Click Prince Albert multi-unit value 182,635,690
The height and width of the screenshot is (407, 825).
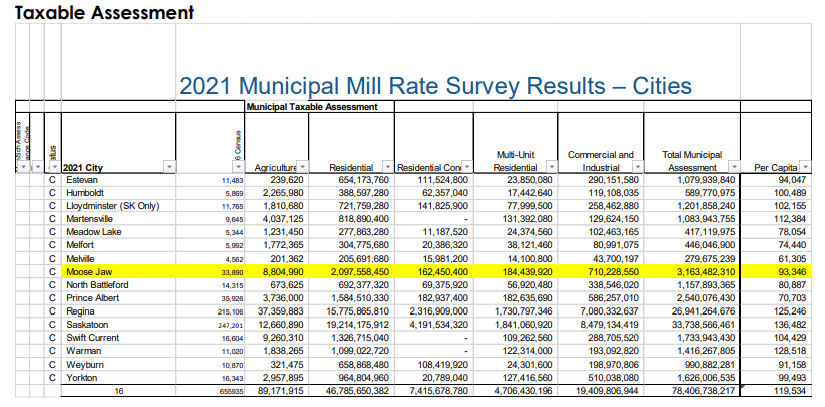coord(527,298)
